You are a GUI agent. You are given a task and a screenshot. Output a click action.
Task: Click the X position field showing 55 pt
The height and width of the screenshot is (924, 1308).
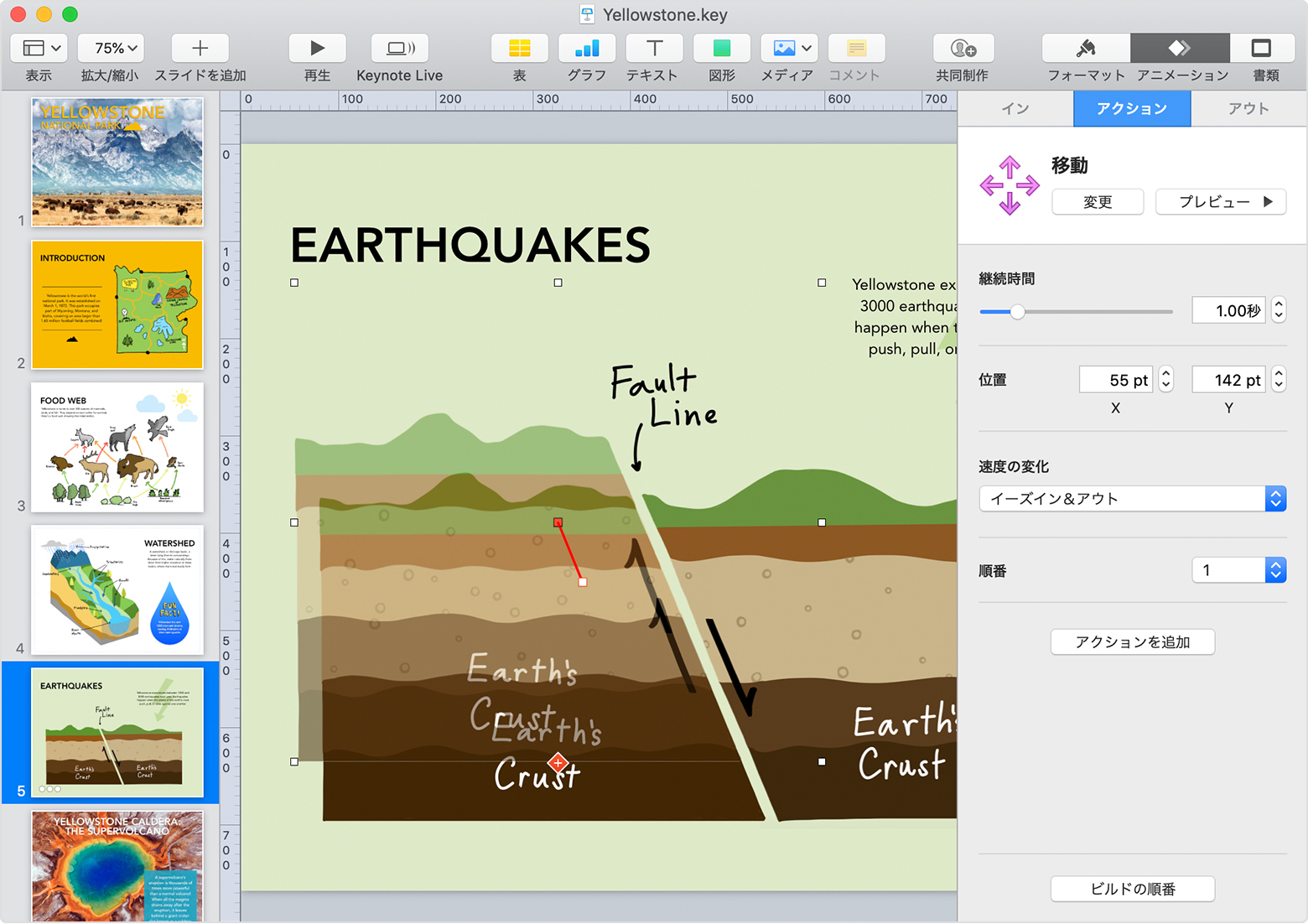[x=1115, y=380]
